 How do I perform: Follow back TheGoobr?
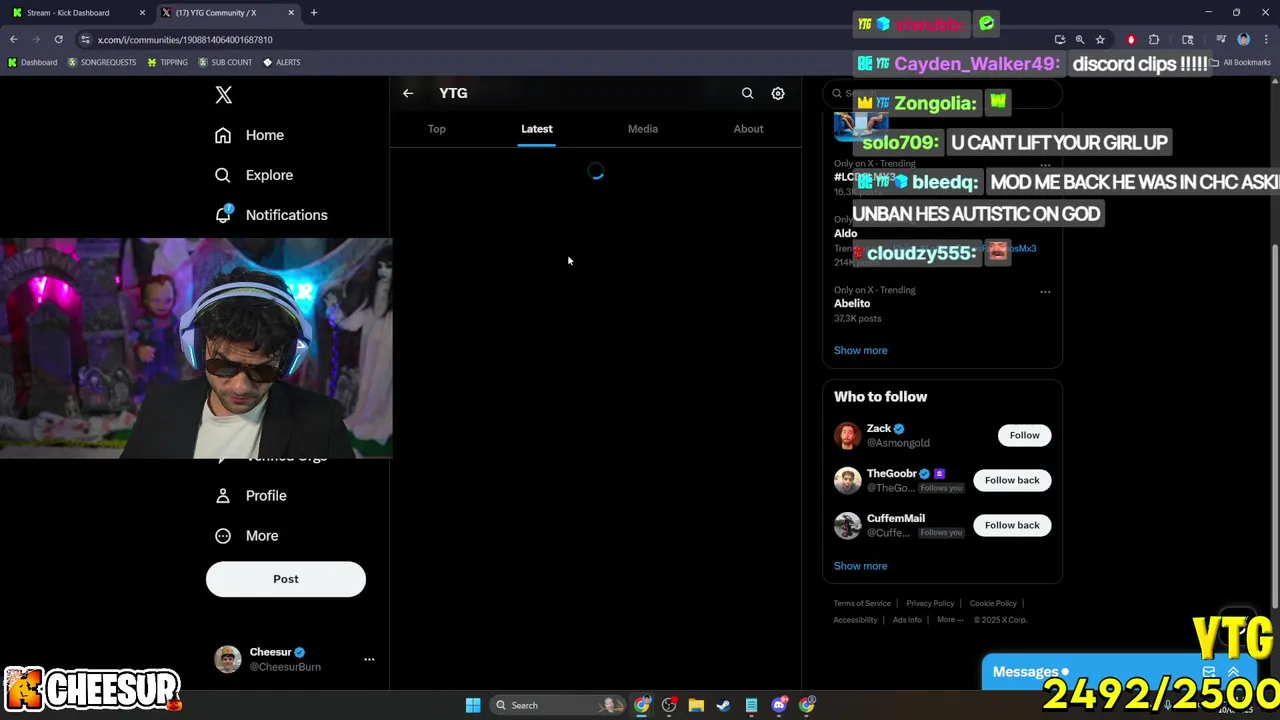pos(1012,480)
